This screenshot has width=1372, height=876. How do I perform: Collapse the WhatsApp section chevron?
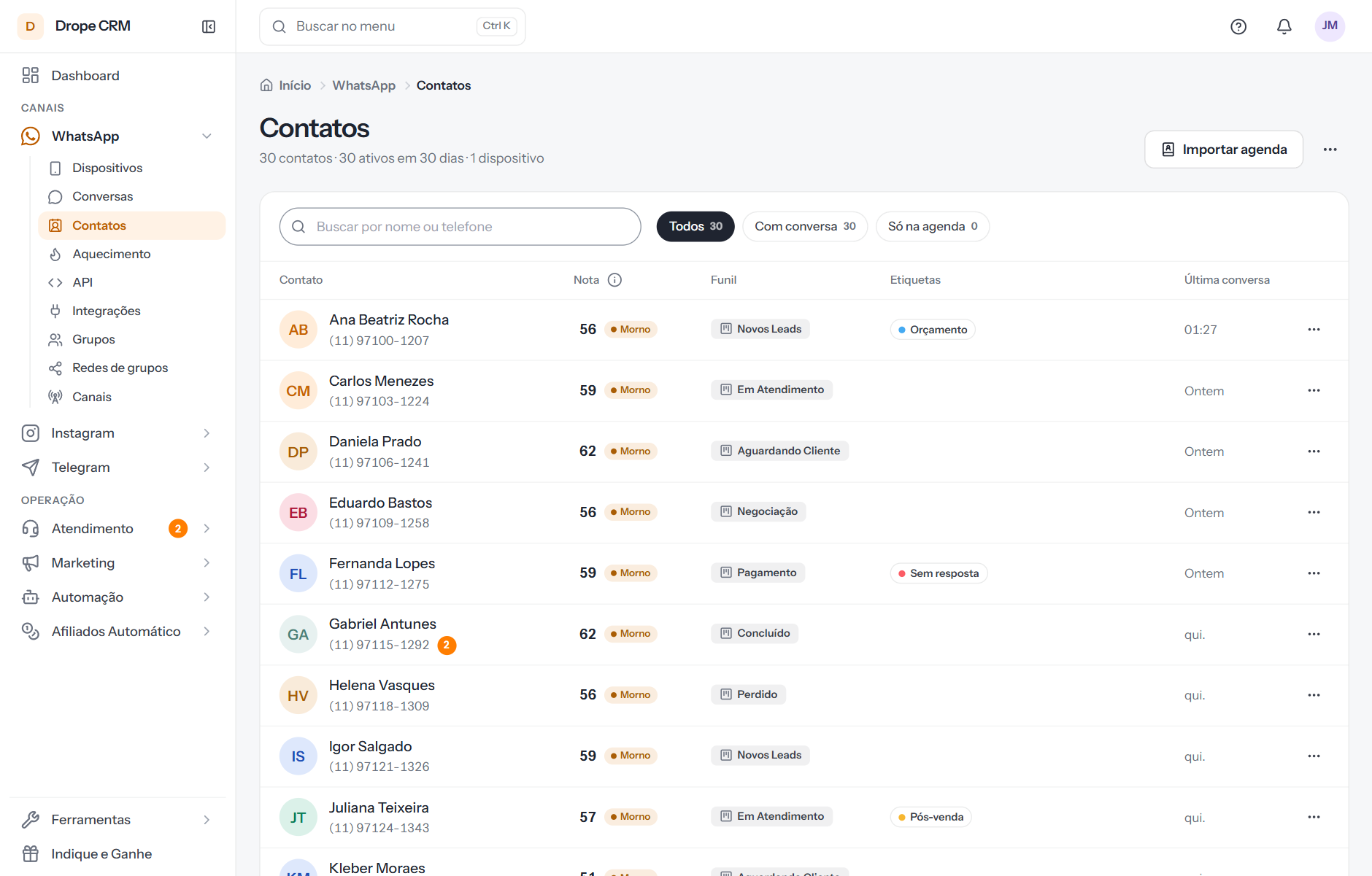[207, 136]
